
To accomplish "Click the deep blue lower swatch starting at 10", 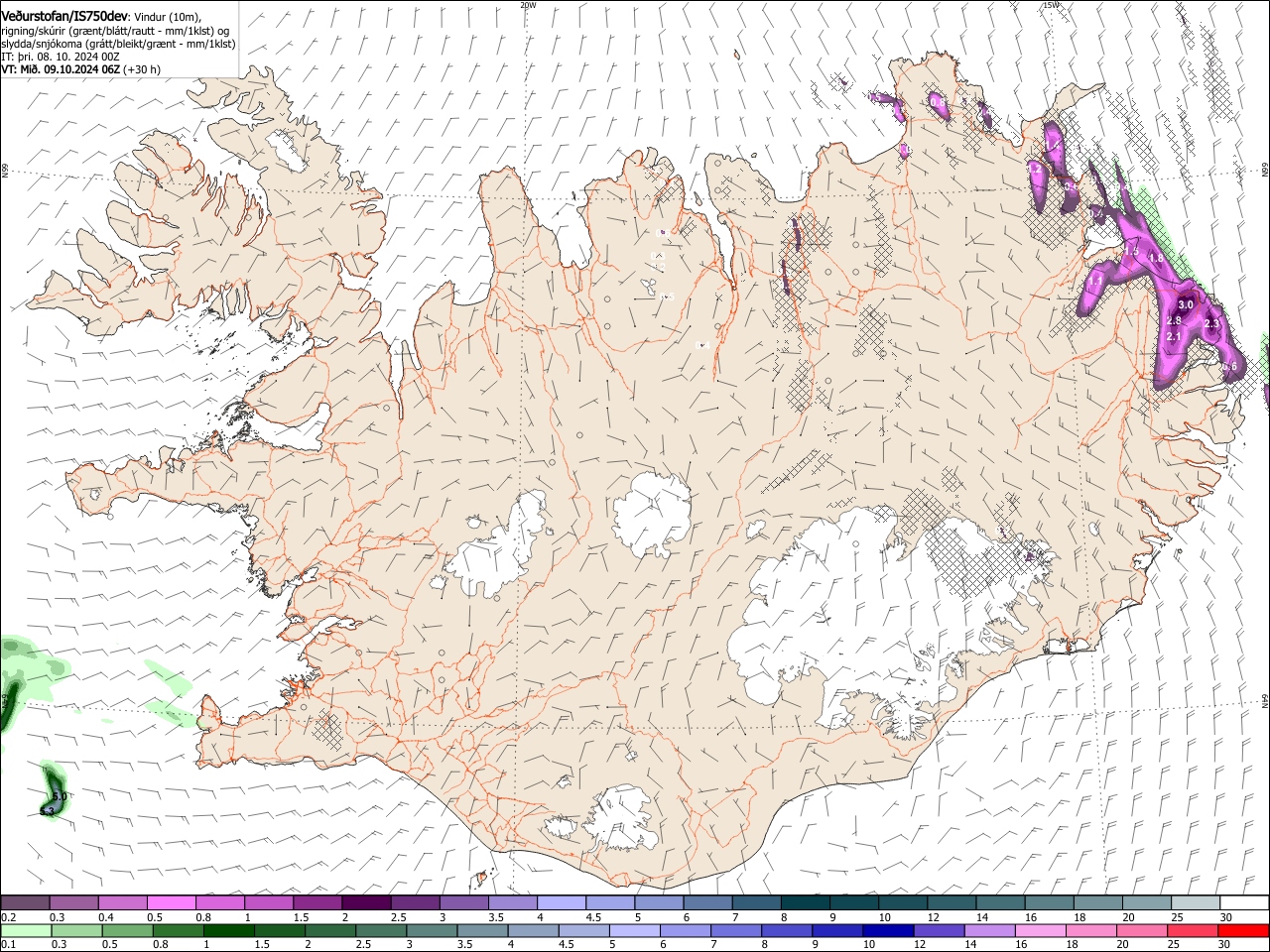I will 888,930.
